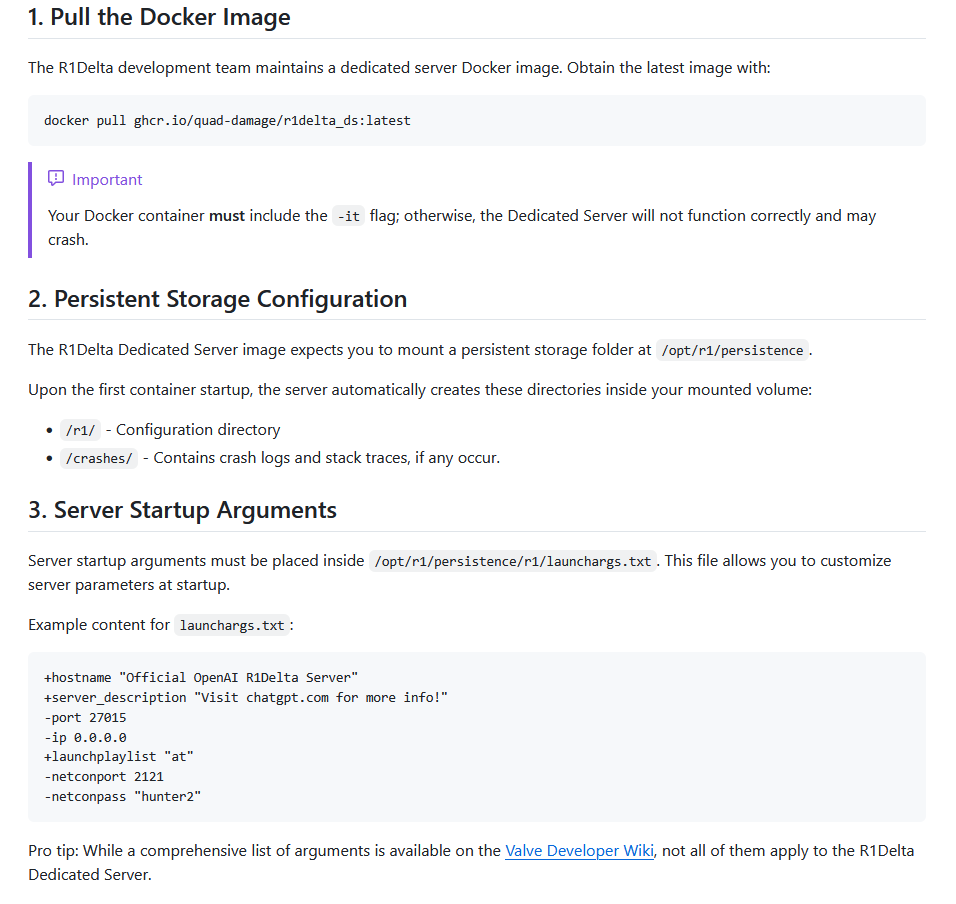Click the docker pull command code block
Screen dimensions: 956x904
click(x=227, y=120)
